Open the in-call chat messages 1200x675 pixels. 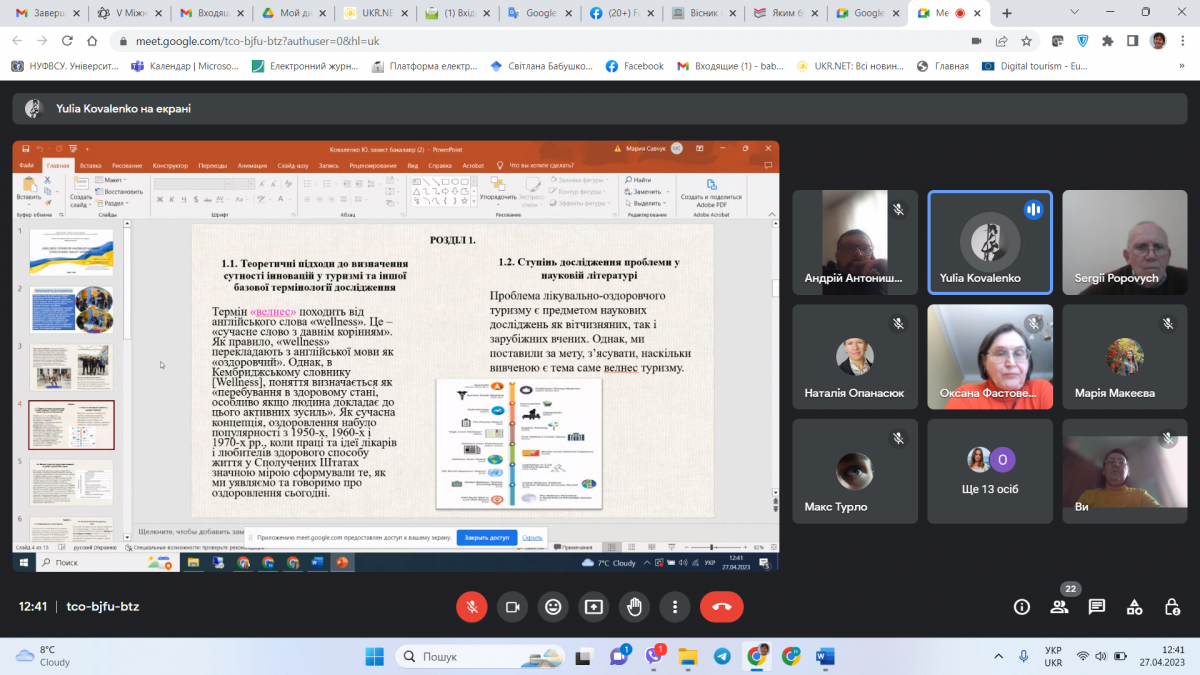1097,606
